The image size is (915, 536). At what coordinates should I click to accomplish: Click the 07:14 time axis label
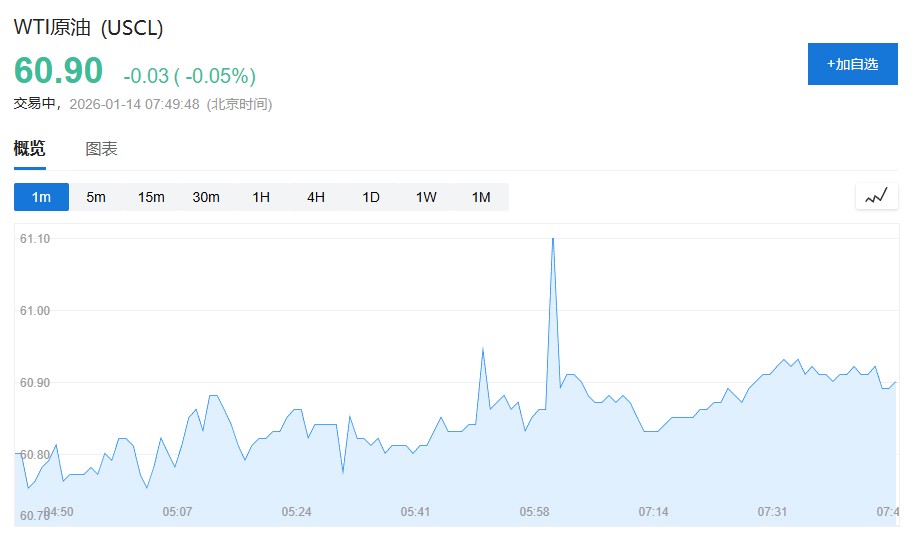653,512
